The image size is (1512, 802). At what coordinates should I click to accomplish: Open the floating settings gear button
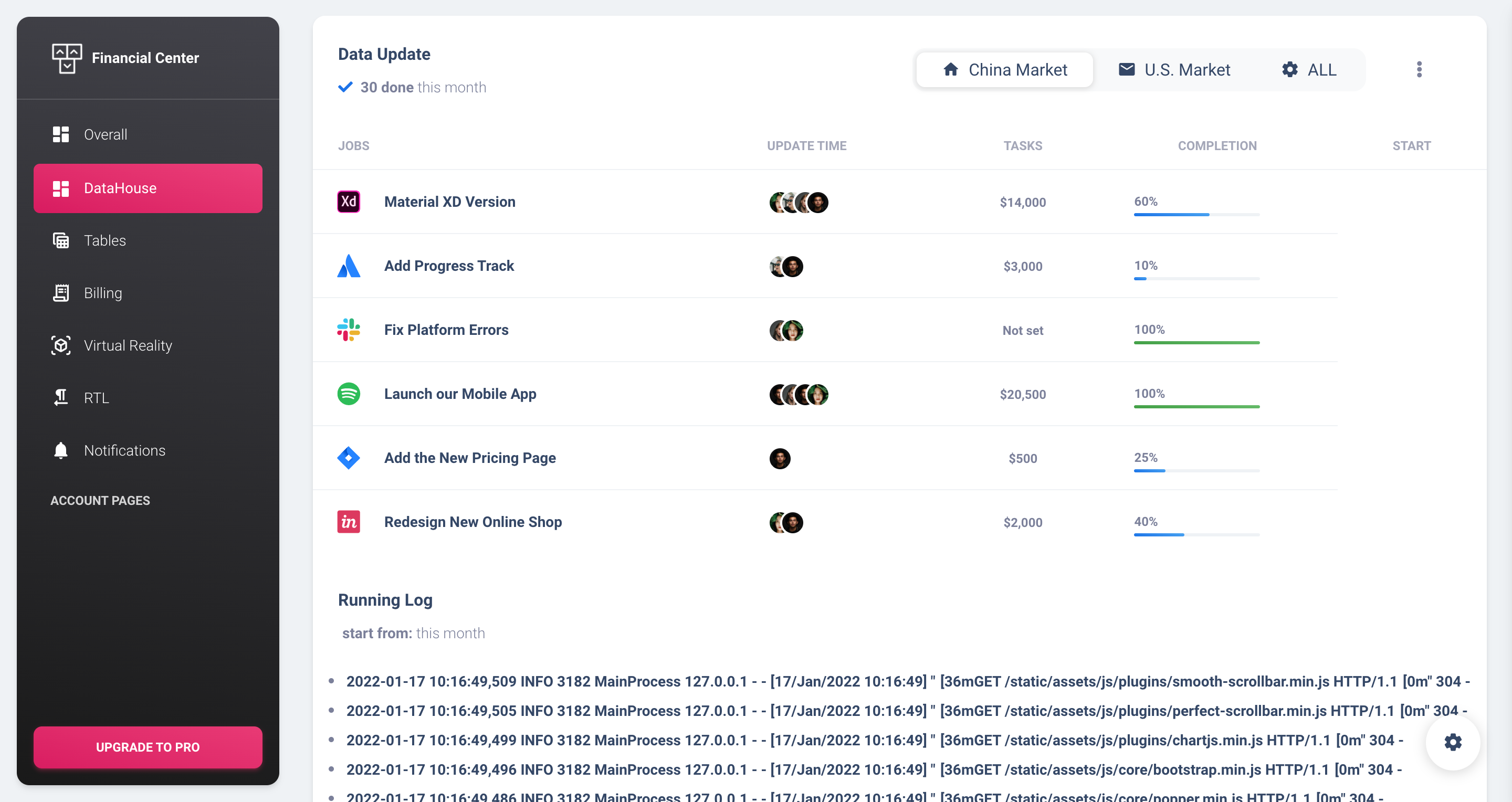point(1452,742)
